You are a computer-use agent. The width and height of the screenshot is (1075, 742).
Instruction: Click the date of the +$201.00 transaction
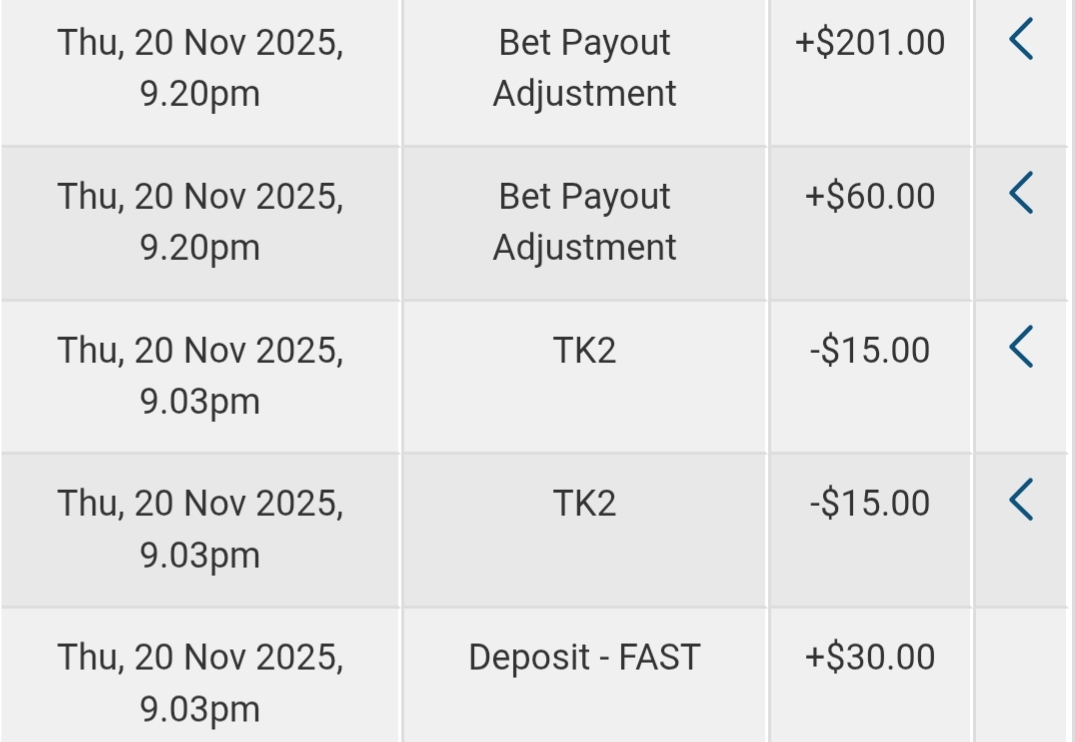200,68
